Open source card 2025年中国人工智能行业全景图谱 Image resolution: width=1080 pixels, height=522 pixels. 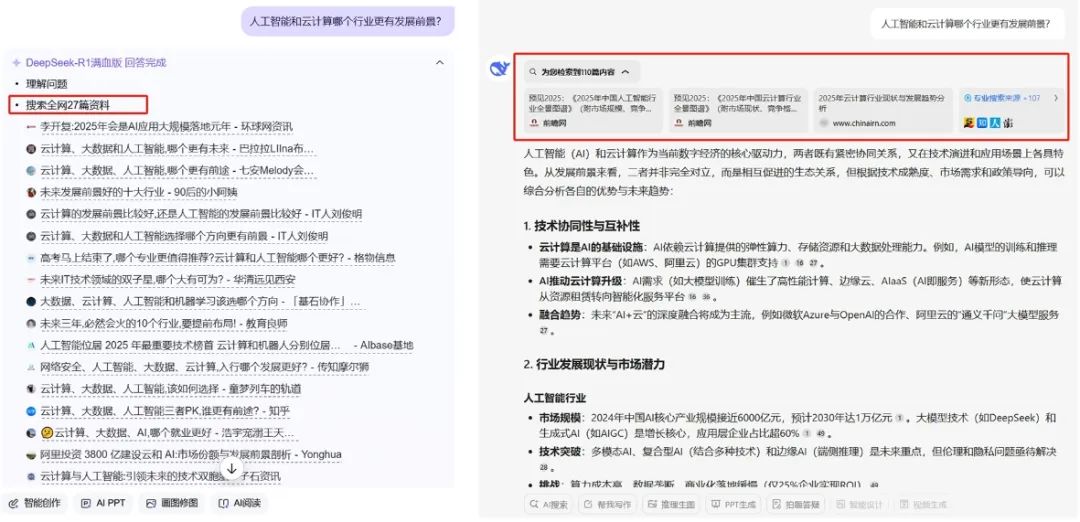[592, 110]
